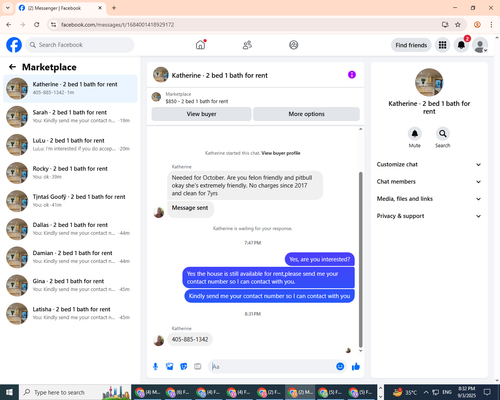Open the Facebook menu grid icon
This screenshot has height=400, width=500.
(x=442, y=45)
